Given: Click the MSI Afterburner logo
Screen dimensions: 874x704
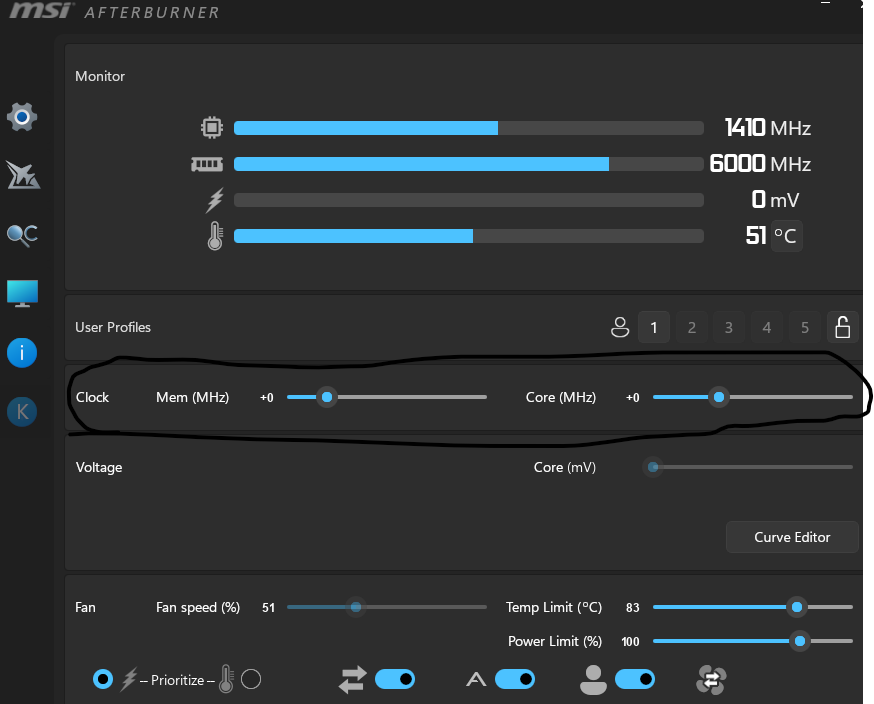Looking at the screenshot, I should tap(114, 11).
